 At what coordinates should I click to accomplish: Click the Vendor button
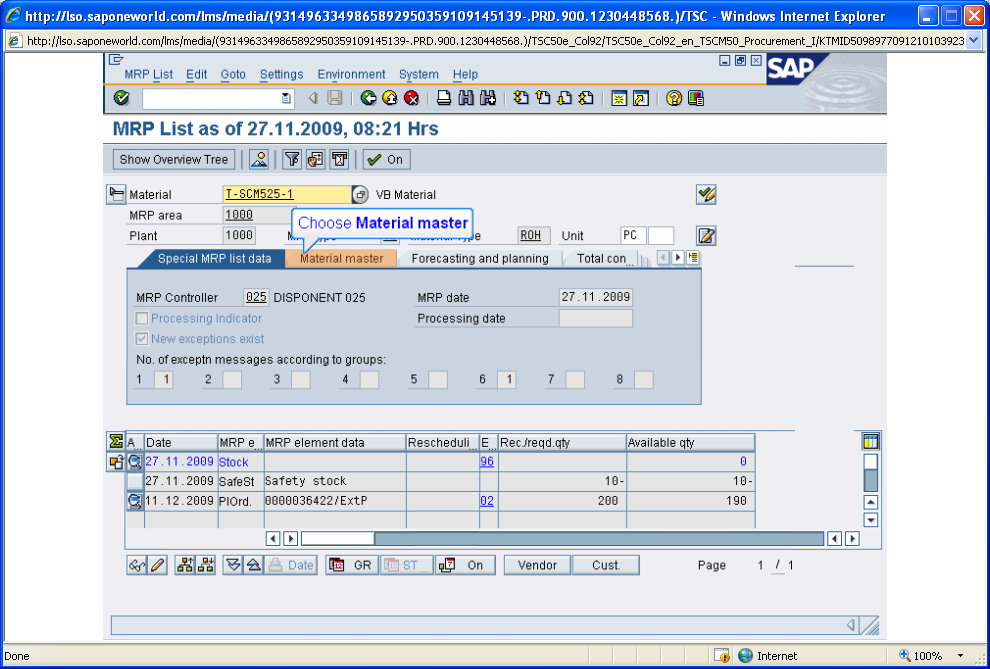tap(537, 565)
